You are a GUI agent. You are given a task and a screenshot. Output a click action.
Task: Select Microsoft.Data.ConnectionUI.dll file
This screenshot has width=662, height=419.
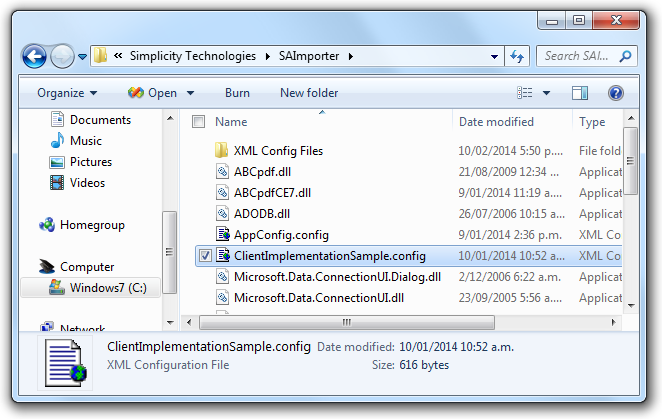pos(319,298)
